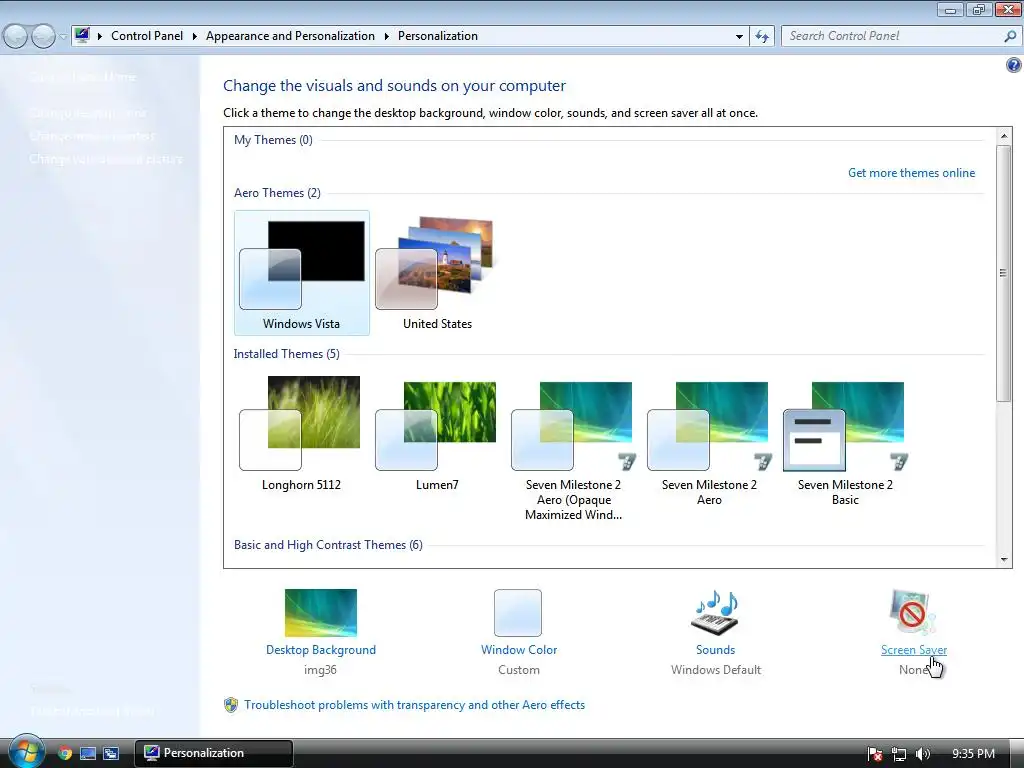Click the 'None' text under Screen Saver
This screenshot has height=768, width=1024.
(914, 669)
